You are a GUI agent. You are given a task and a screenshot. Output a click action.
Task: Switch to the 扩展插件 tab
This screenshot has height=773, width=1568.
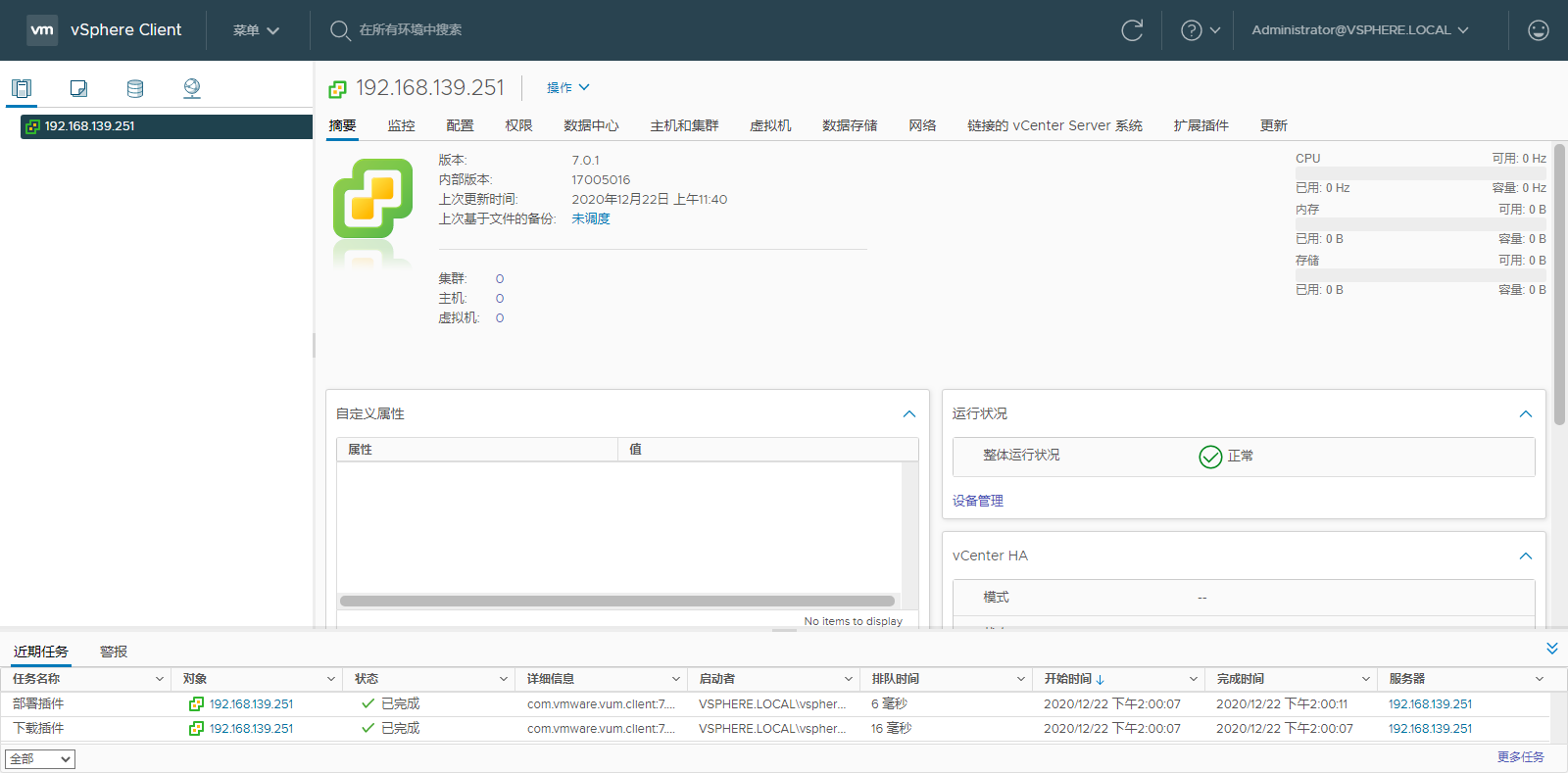[x=1201, y=125]
